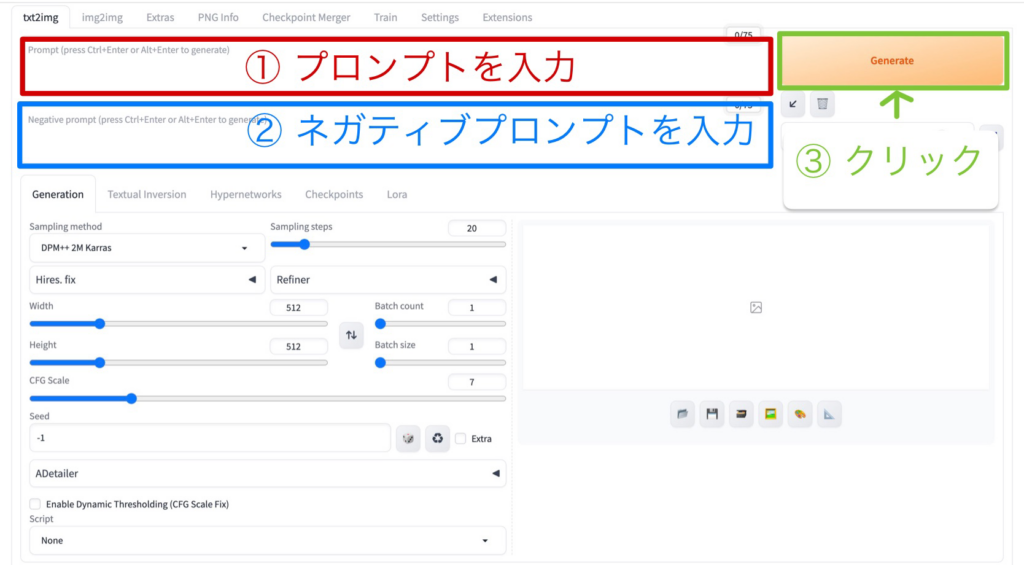Open the Script dropdown showing None

coord(267,540)
